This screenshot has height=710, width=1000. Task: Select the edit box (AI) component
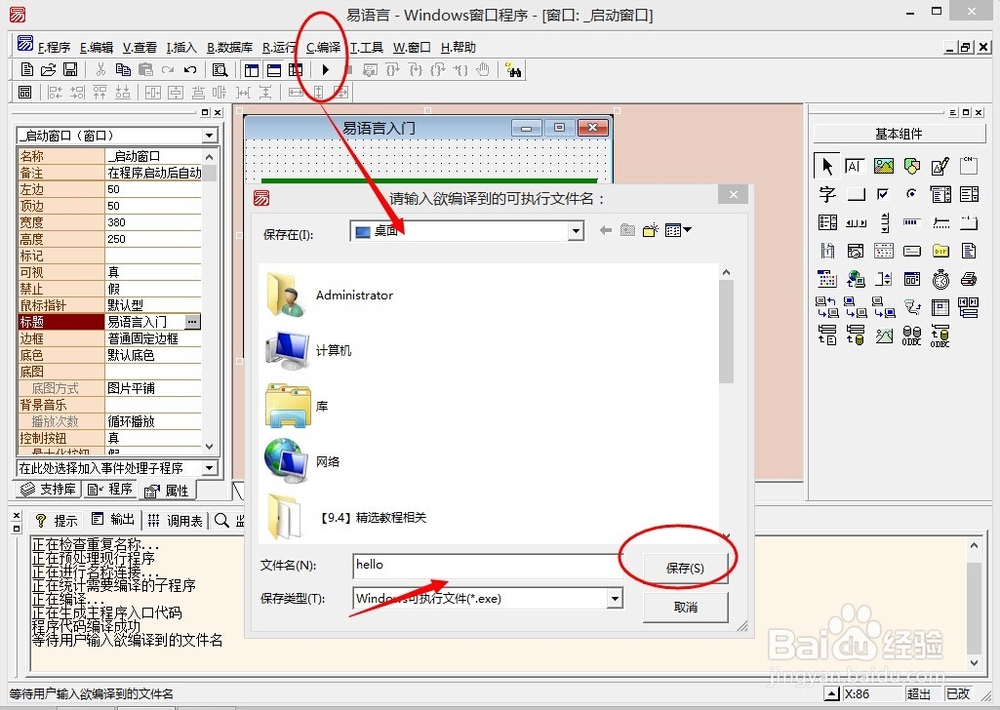pyautogui.click(x=855, y=166)
